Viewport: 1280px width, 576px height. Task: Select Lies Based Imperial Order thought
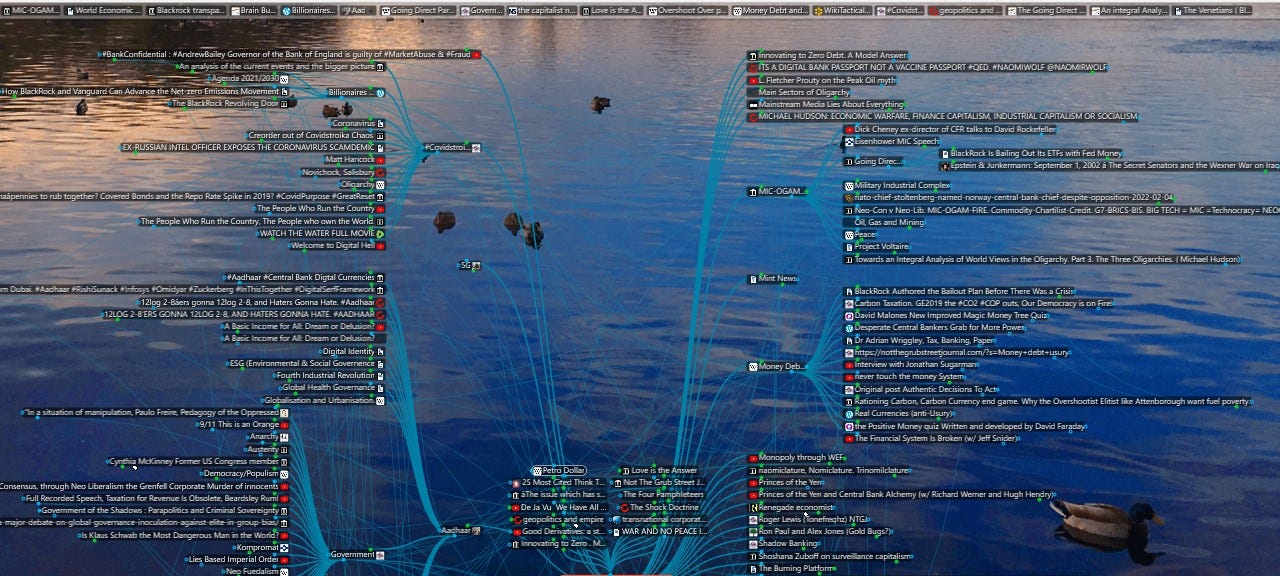click(238, 559)
